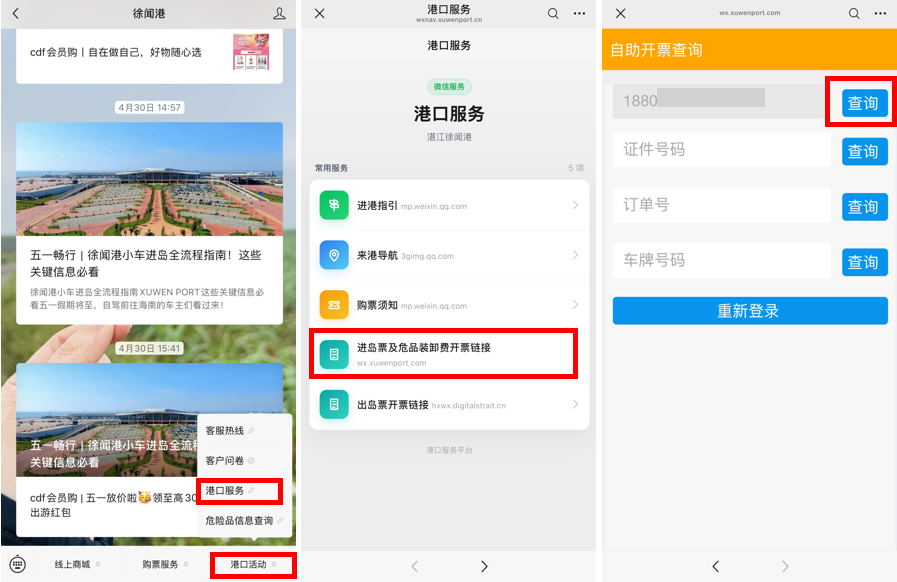Click the phone number field 1880

pyautogui.click(x=719, y=101)
